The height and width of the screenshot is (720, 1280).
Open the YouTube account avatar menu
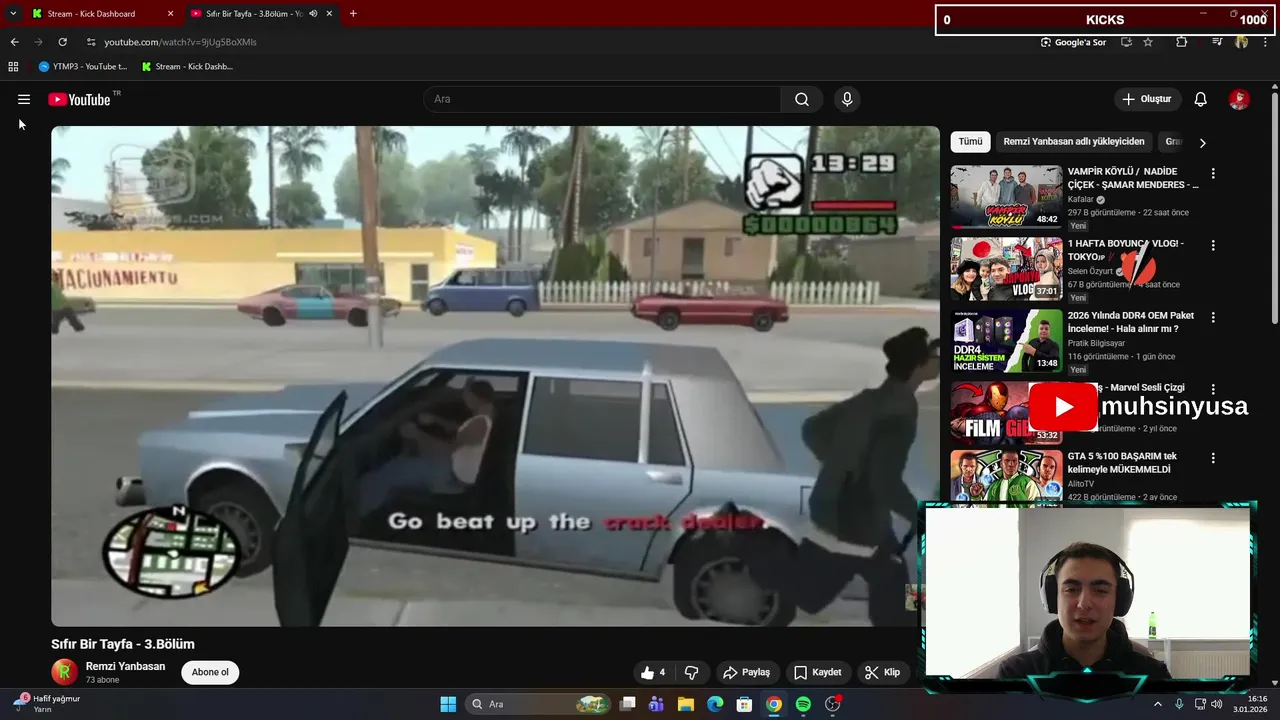pyautogui.click(x=1239, y=99)
